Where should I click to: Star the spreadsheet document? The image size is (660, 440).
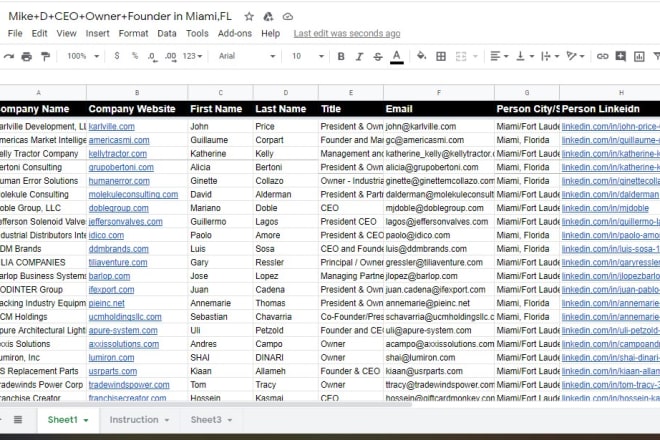coord(249,16)
